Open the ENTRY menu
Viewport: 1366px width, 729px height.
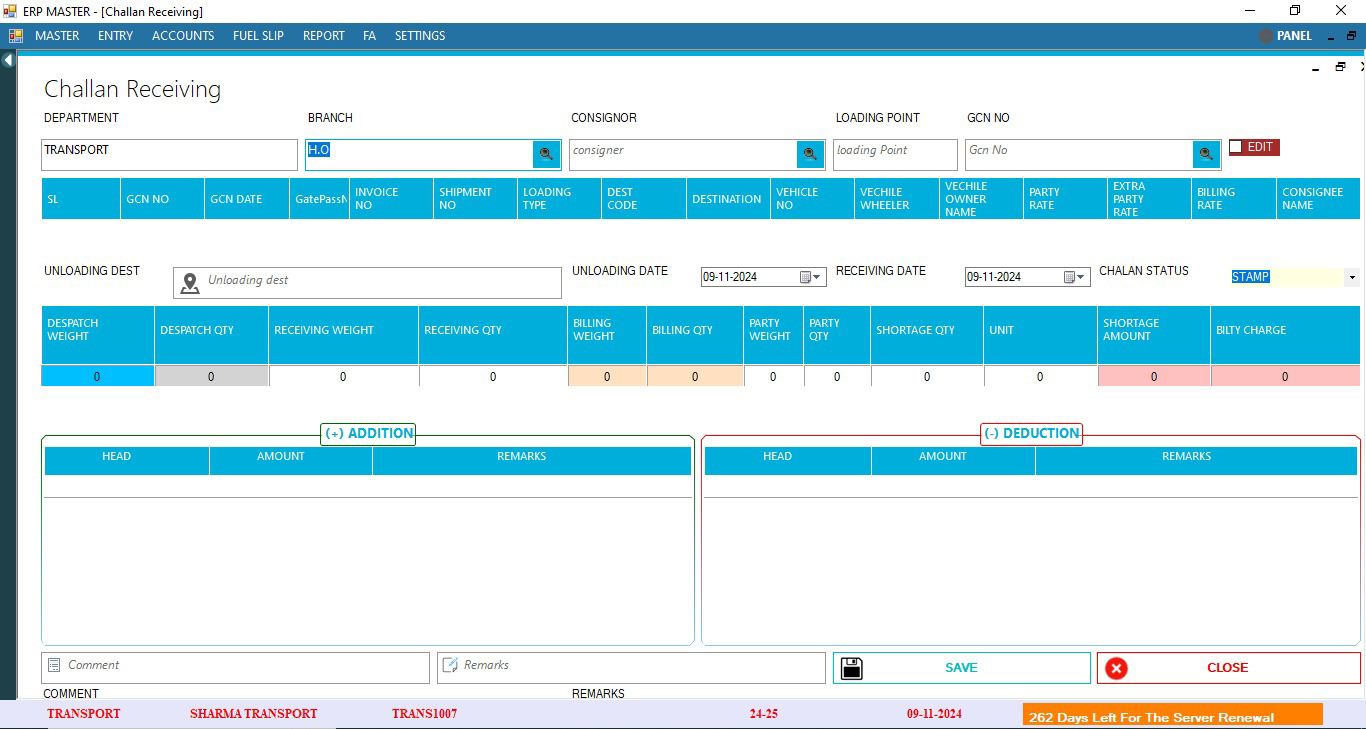[115, 36]
